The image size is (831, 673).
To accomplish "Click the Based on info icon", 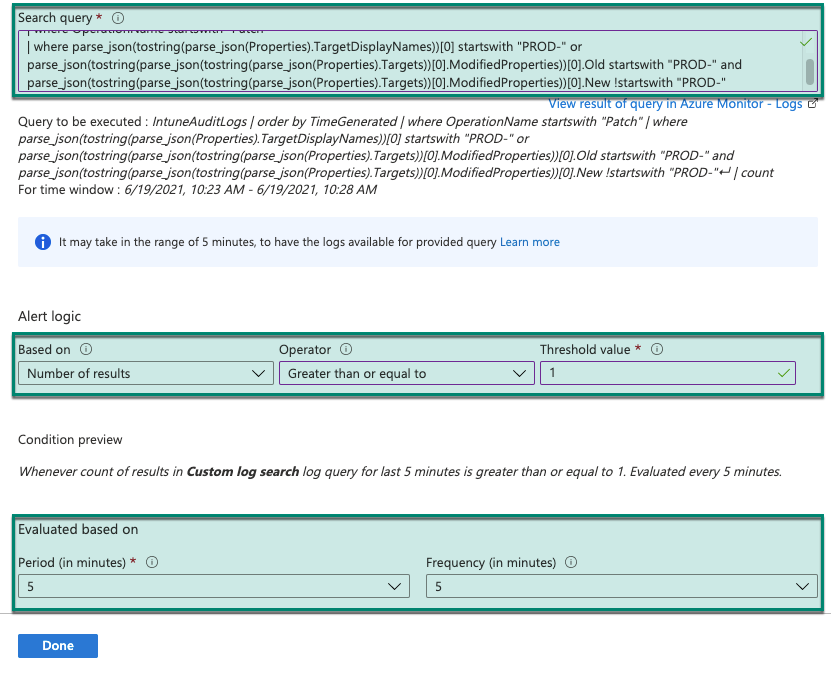I will (x=86, y=349).
